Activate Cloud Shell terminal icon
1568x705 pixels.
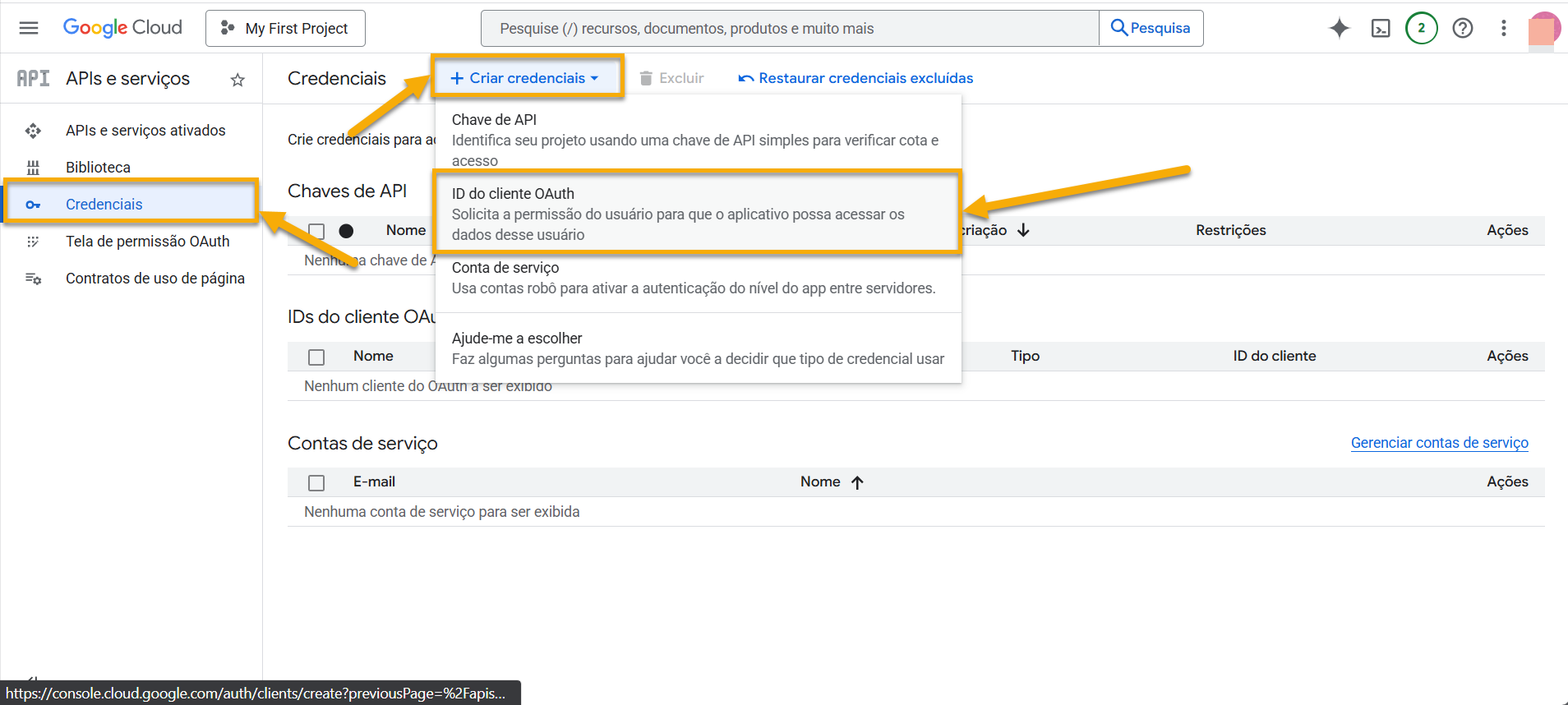point(1381,28)
